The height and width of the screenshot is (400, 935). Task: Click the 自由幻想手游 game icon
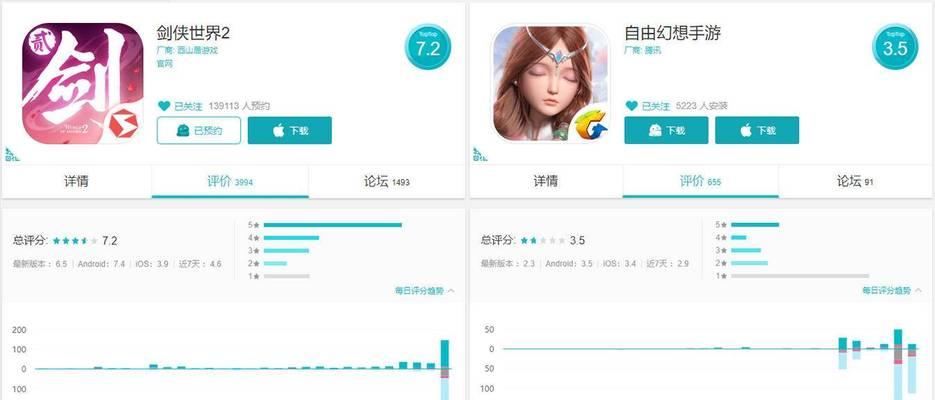[x=550, y=83]
